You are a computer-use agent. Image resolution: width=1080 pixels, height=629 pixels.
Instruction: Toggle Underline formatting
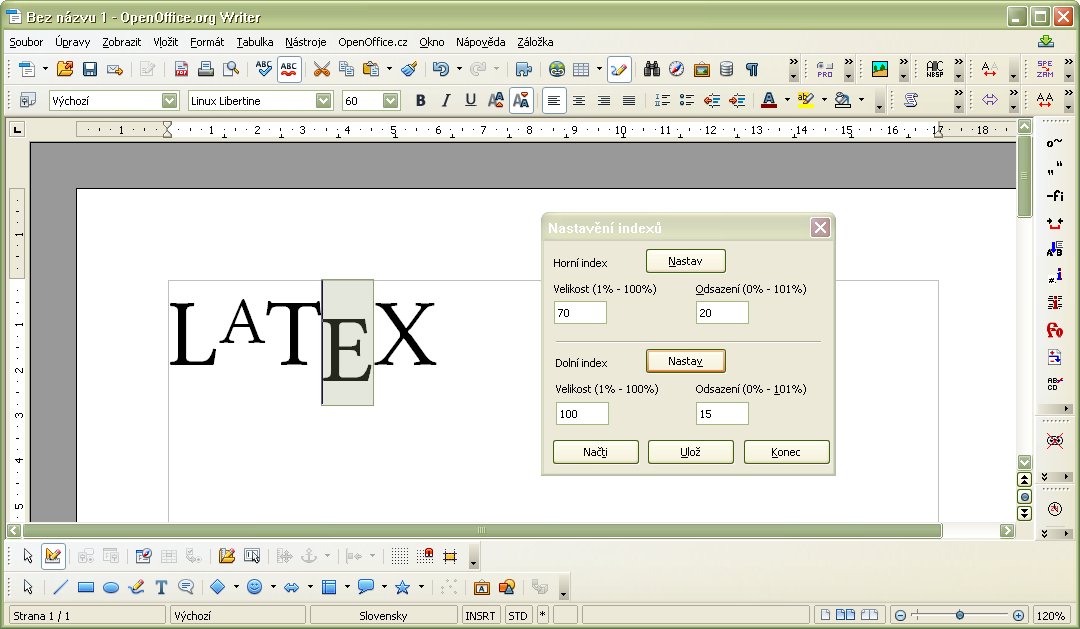point(470,101)
